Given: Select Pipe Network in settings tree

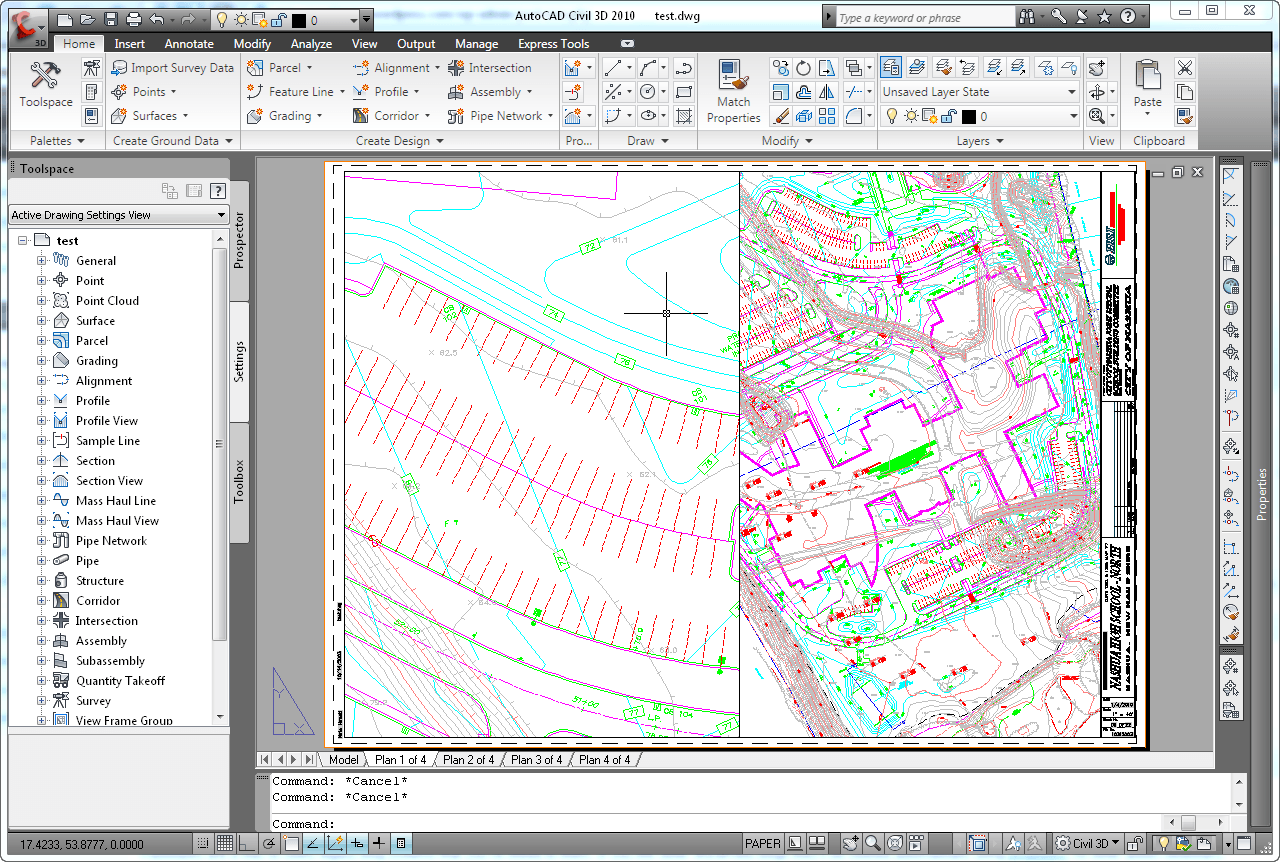Looking at the screenshot, I should (x=111, y=541).
